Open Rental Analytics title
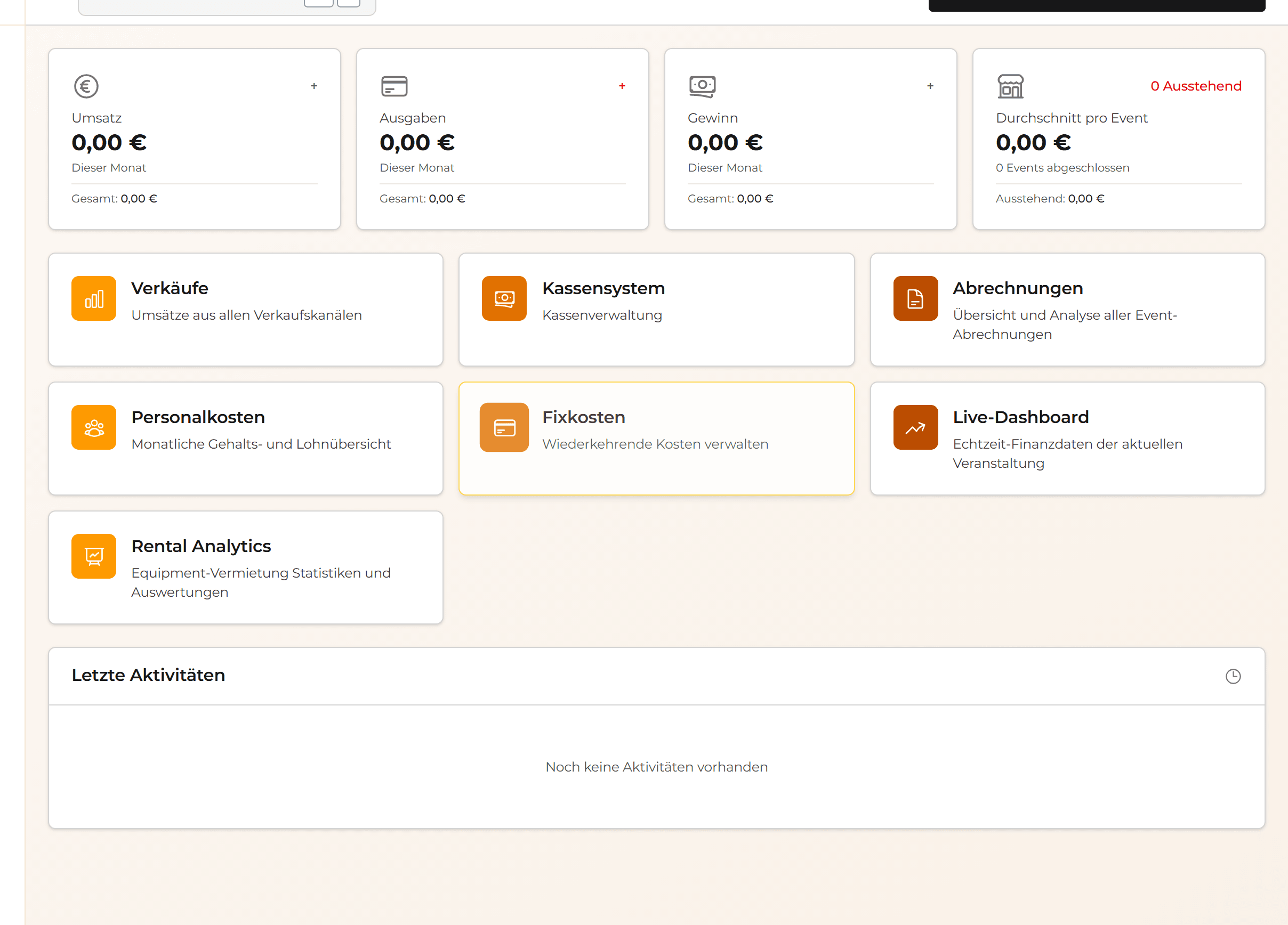 [201, 546]
